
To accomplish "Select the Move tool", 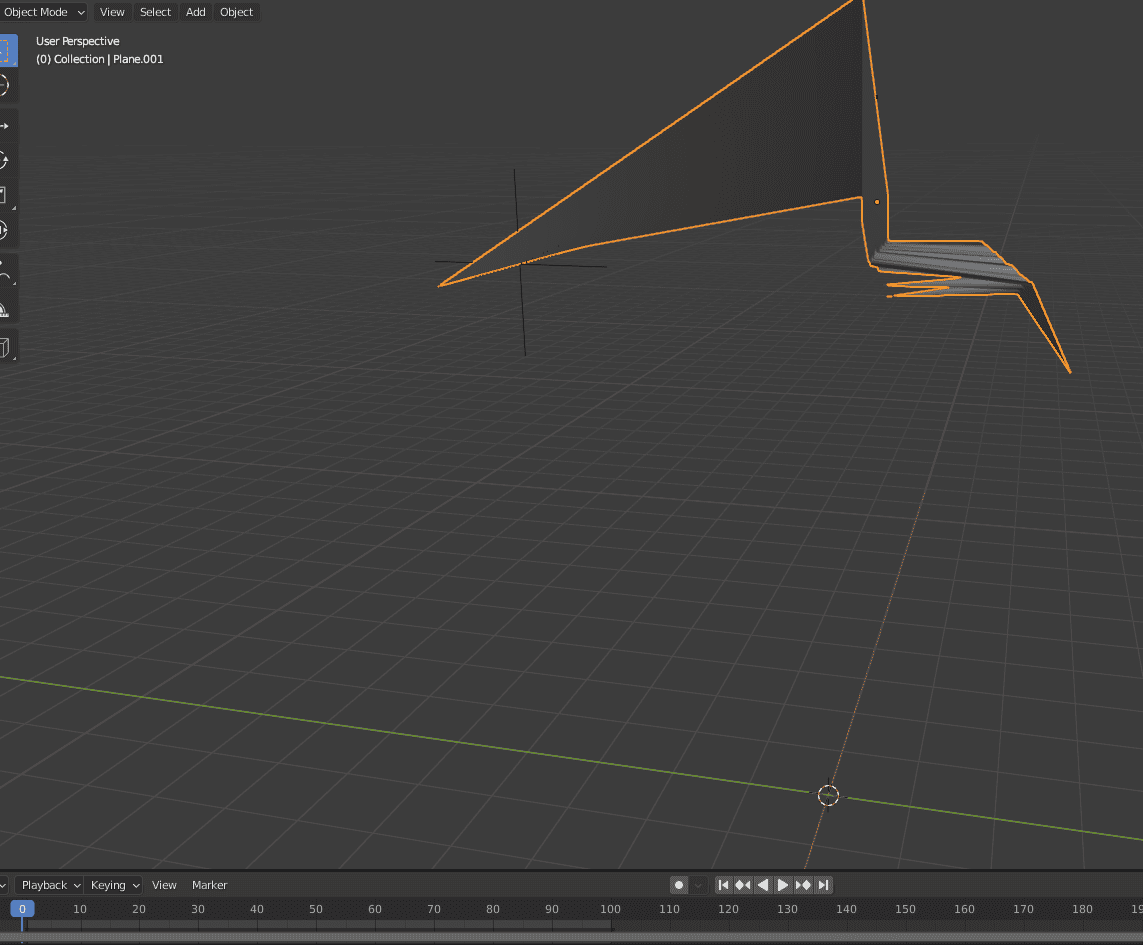I will 9,124.
